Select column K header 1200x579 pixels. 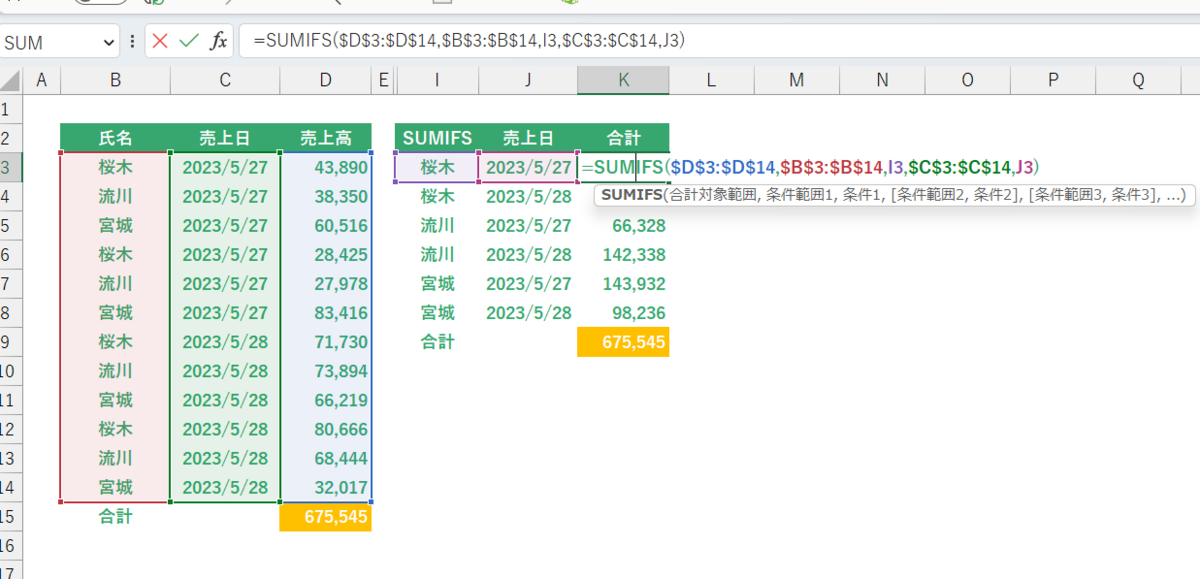623,80
